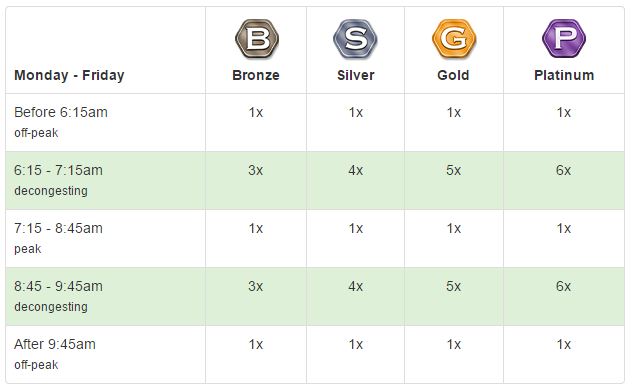
Task: Select the Bronze column label
Action: (x=256, y=75)
